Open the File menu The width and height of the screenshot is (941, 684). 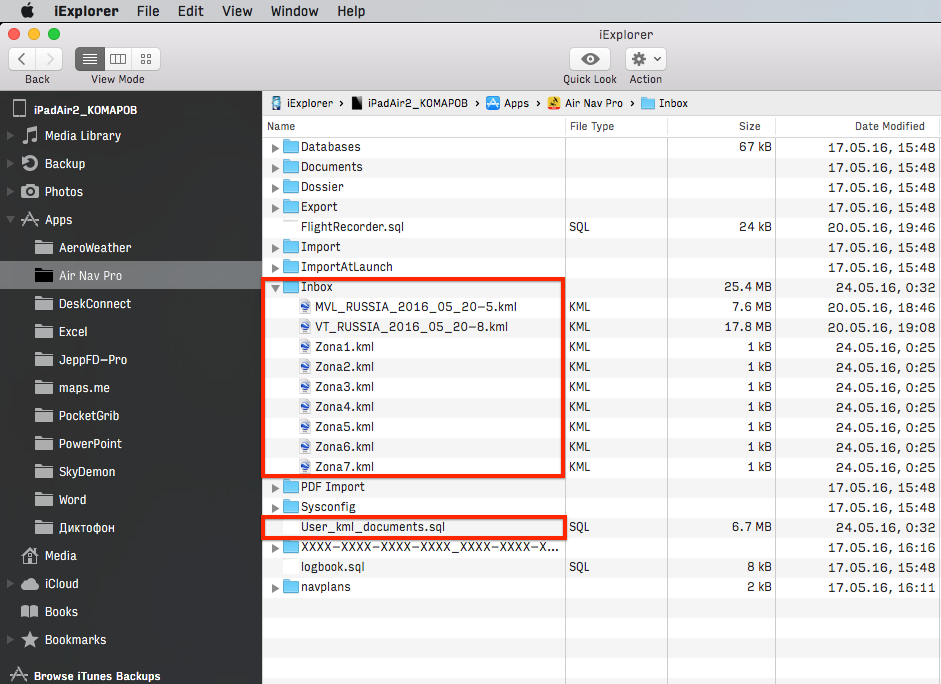point(148,11)
